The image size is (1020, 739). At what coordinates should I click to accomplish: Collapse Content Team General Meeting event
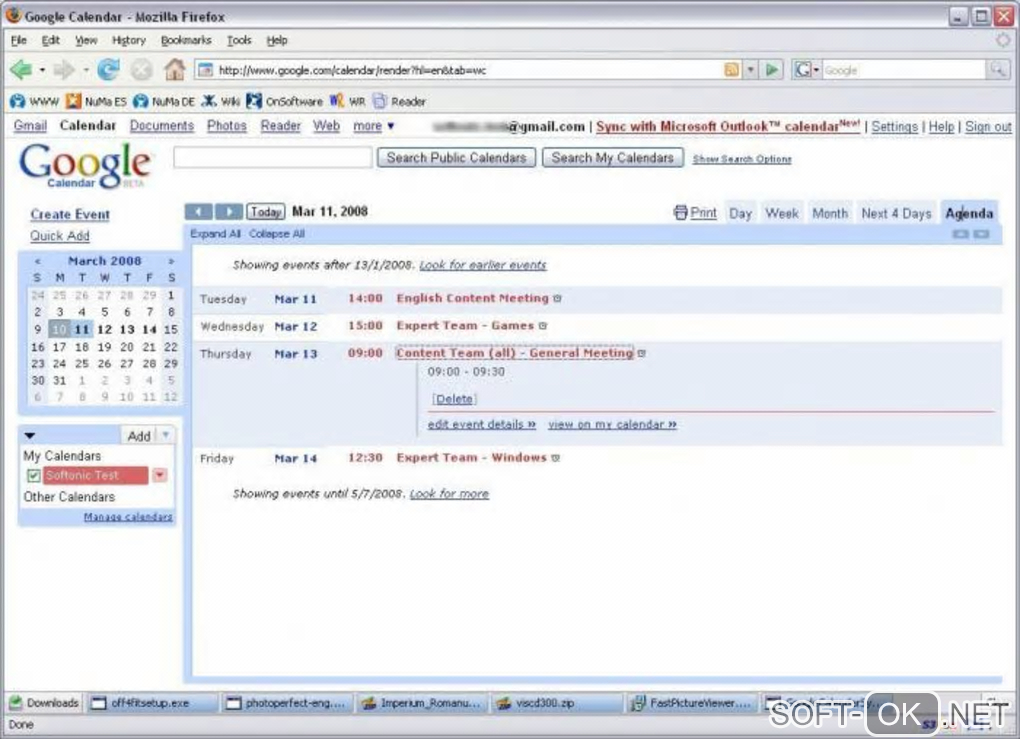click(514, 353)
